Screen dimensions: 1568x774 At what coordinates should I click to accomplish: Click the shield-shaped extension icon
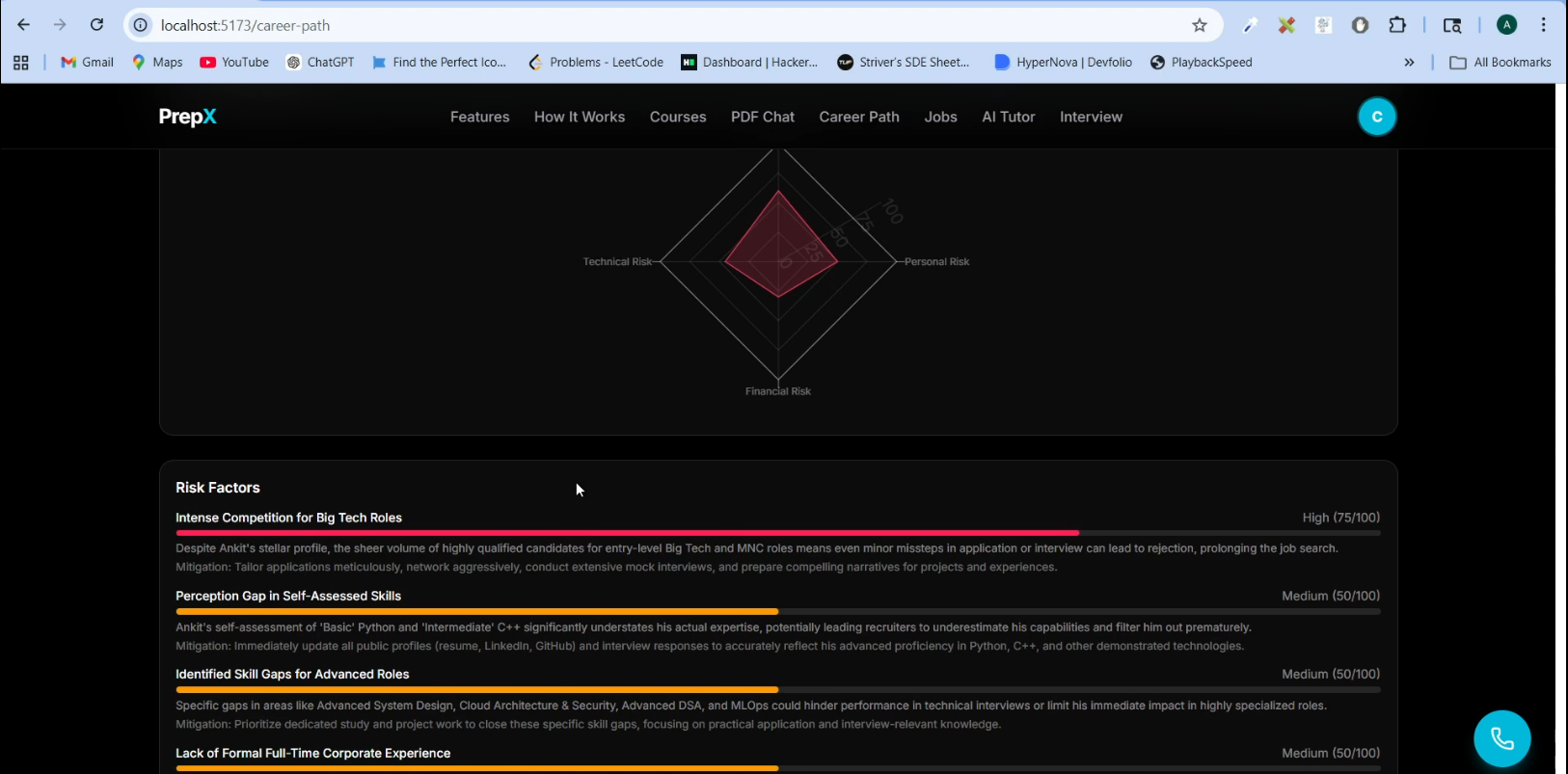[x=1361, y=25]
